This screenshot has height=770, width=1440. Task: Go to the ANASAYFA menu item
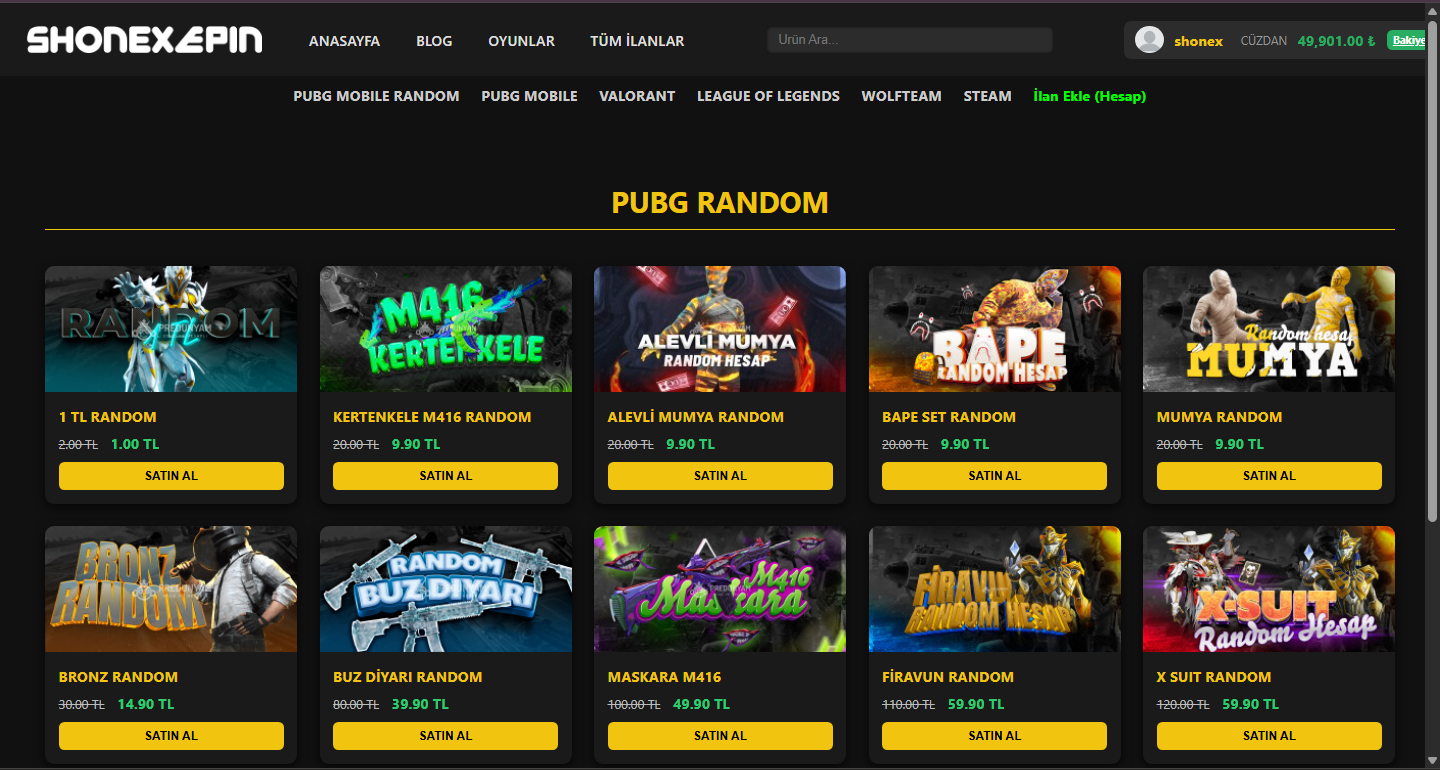344,41
